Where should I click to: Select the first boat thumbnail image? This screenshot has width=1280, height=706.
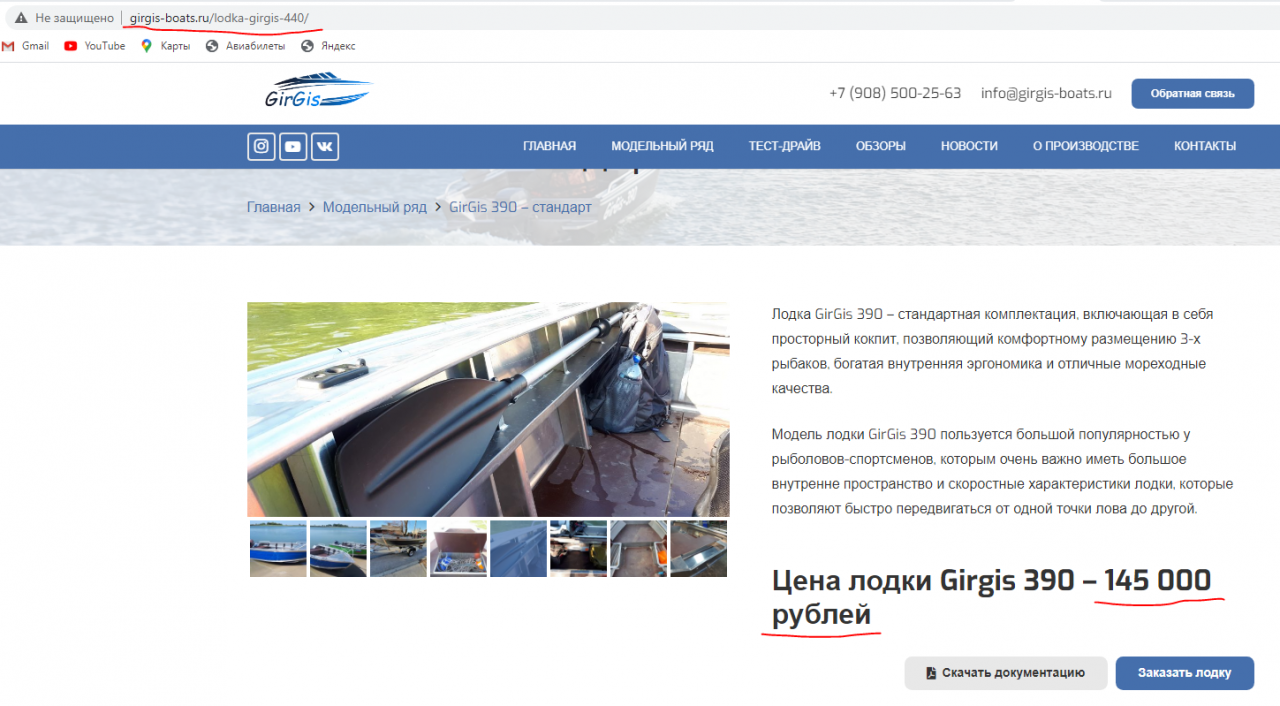tap(278, 548)
